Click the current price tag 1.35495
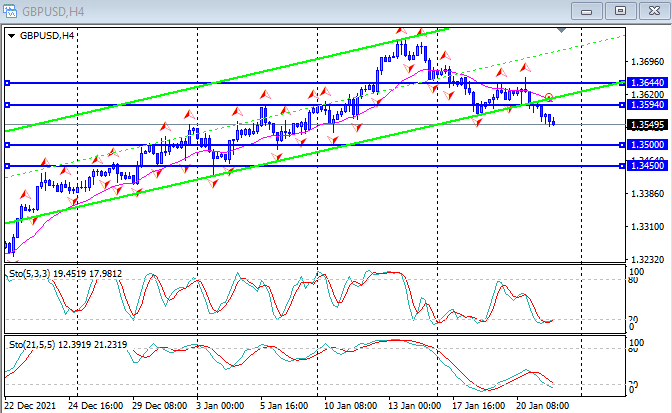The width and height of the screenshot is (672, 413). click(647, 125)
